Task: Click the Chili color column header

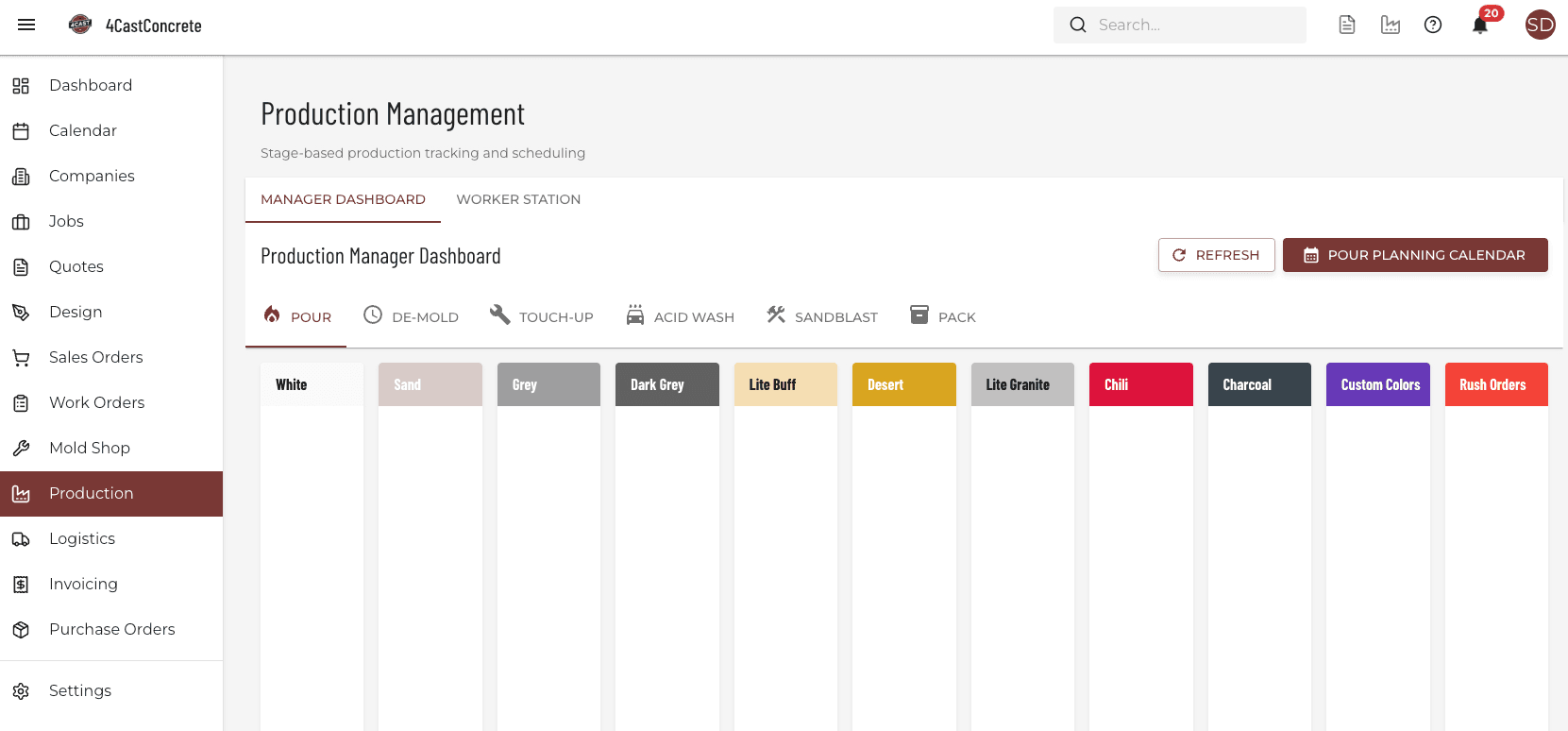Action: click(1140, 384)
